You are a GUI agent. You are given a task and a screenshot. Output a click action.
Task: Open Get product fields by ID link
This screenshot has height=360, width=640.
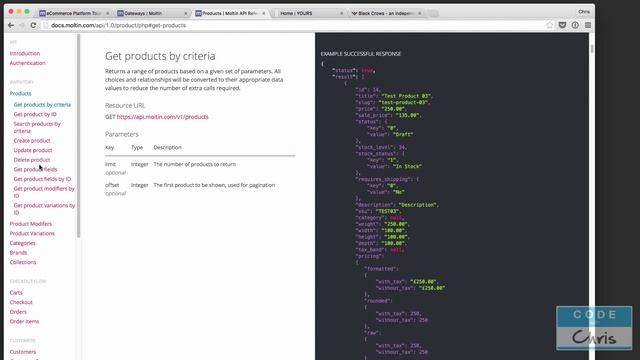[42, 179]
